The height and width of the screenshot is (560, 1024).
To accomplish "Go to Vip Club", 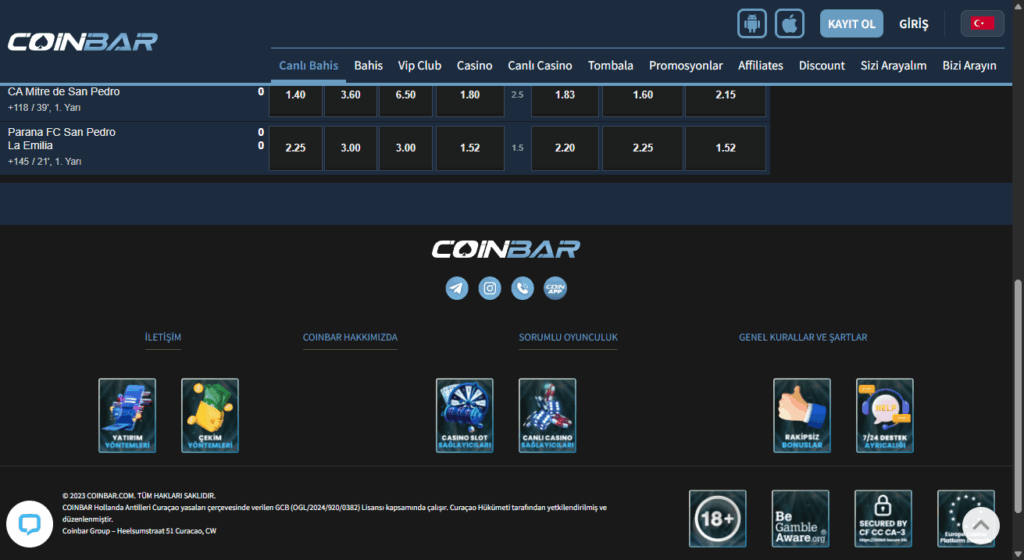I will pyautogui.click(x=419, y=65).
